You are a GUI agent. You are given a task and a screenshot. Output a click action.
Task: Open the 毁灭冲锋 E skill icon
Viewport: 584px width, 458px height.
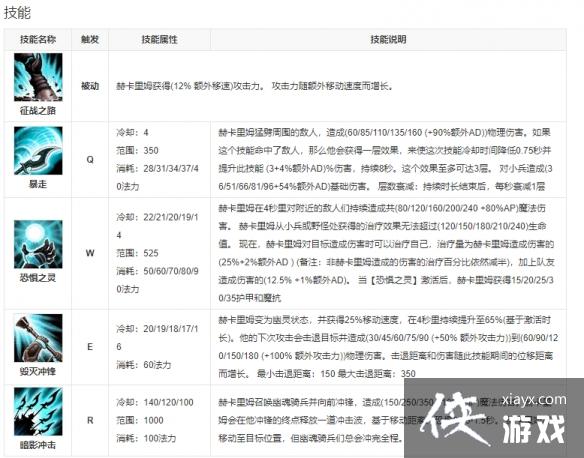(38, 338)
